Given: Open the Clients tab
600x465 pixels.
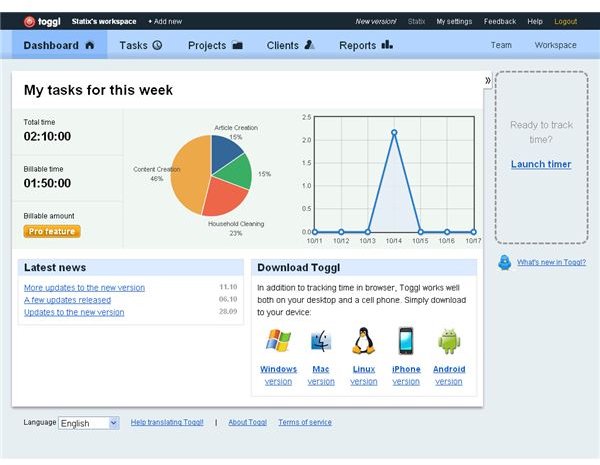Looking at the screenshot, I should [x=291, y=45].
